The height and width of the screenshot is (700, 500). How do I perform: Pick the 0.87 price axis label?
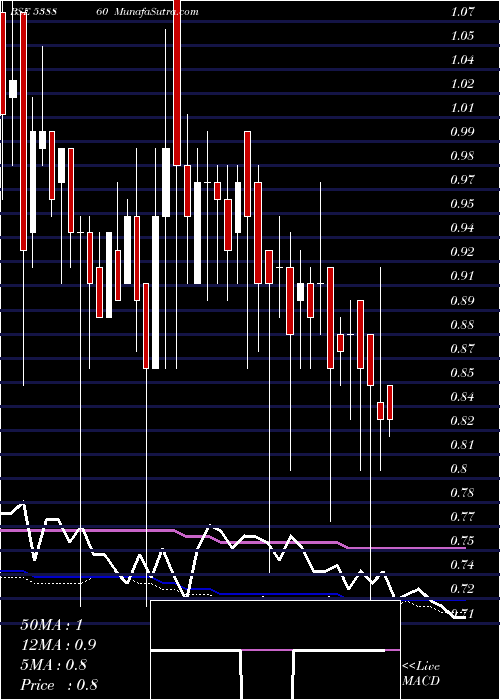(x=462, y=349)
